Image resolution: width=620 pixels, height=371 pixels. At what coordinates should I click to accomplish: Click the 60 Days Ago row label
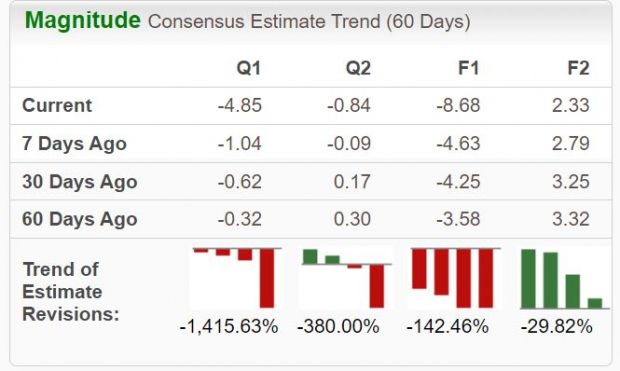(x=80, y=219)
